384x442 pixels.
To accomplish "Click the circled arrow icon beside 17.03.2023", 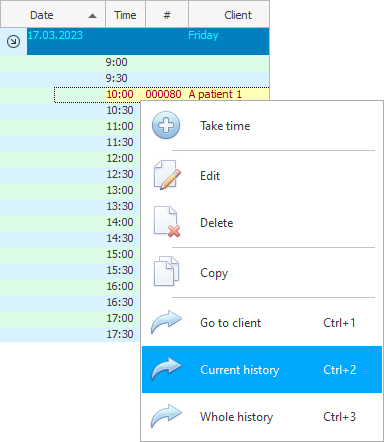I will click(13, 41).
